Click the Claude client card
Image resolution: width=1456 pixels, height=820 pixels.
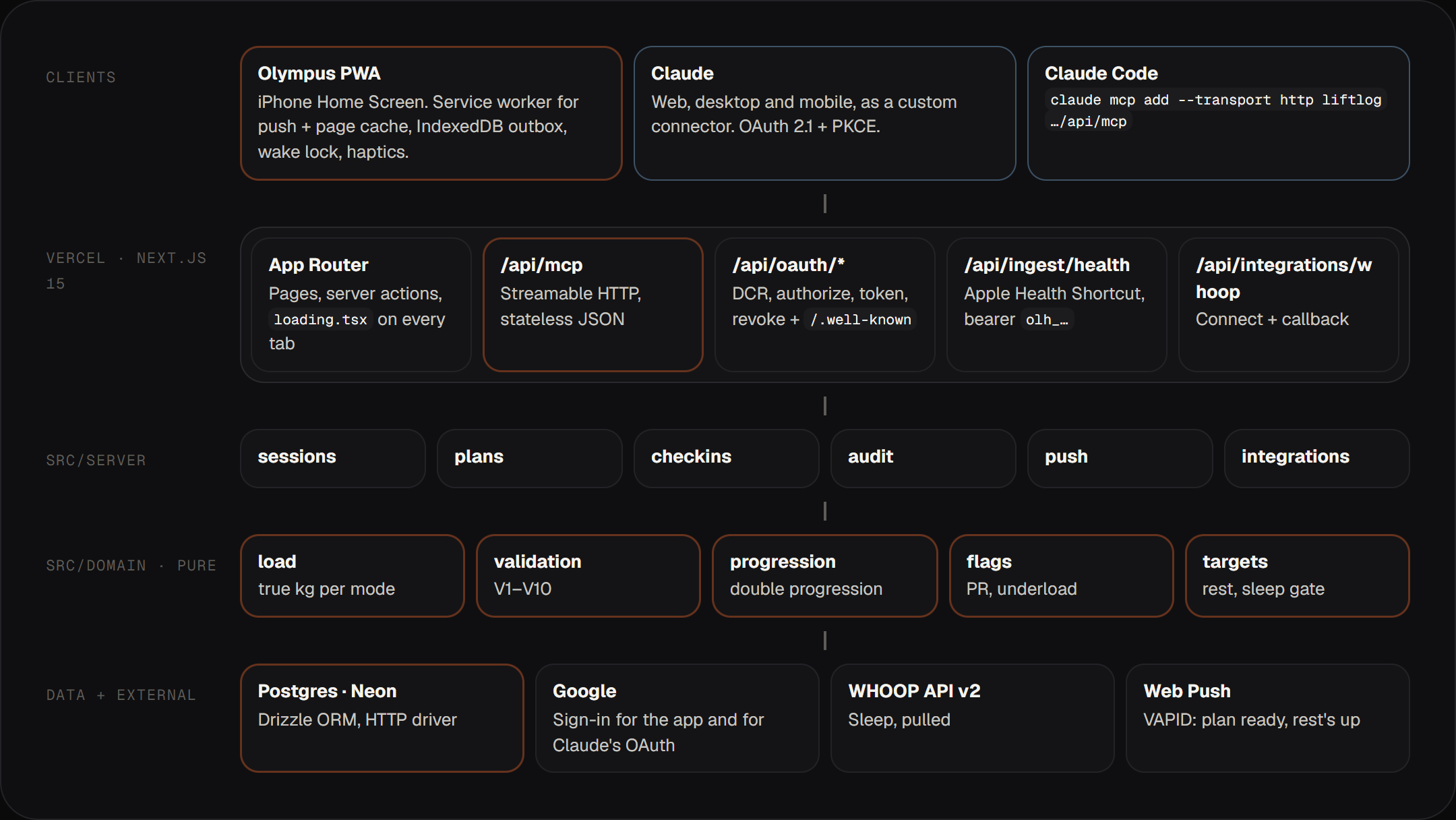824,113
